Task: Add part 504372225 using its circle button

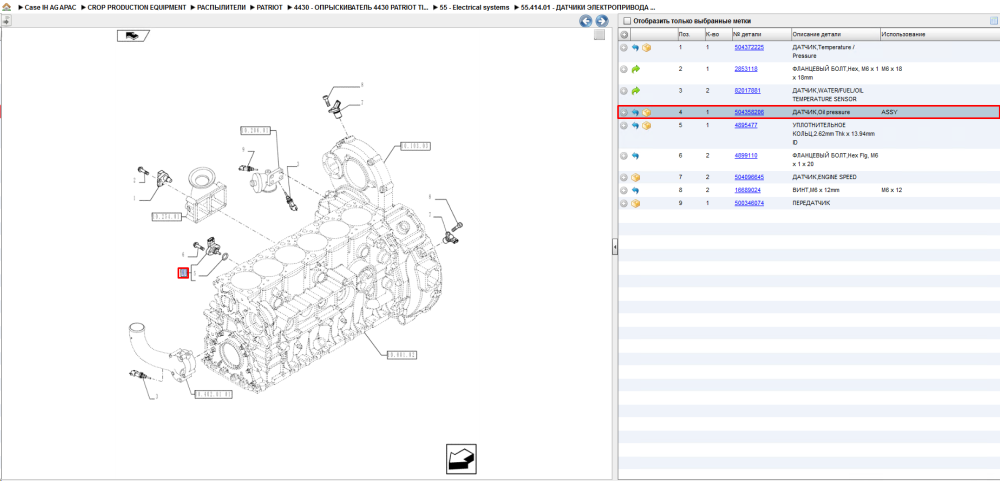Action: point(624,48)
